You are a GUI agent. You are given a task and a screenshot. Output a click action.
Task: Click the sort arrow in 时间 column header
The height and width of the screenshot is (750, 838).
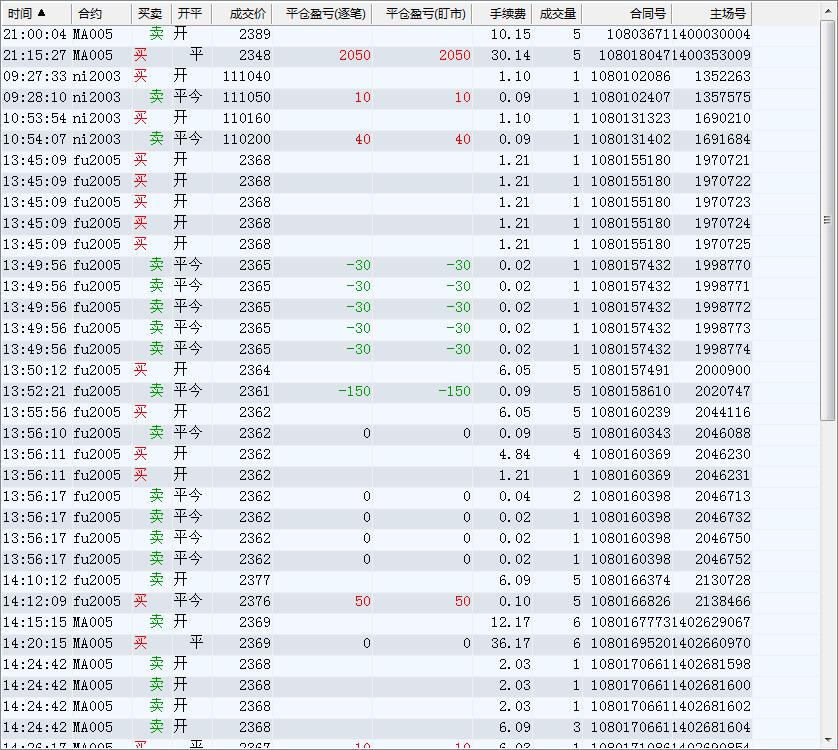click(42, 13)
